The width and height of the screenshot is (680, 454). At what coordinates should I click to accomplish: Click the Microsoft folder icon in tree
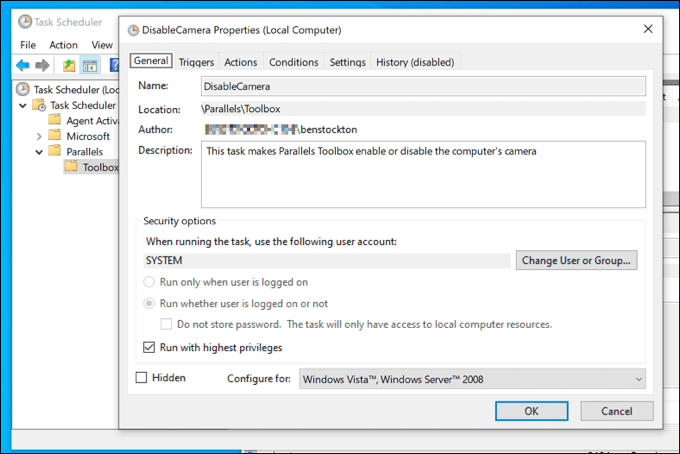pyautogui.click(x=55, y=135)
